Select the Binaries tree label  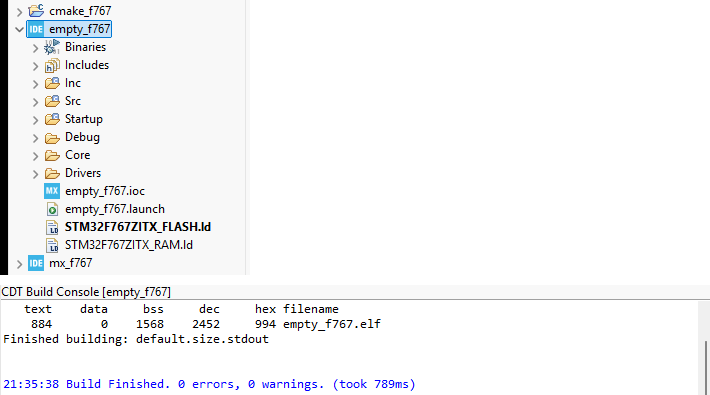pos(86,47)
